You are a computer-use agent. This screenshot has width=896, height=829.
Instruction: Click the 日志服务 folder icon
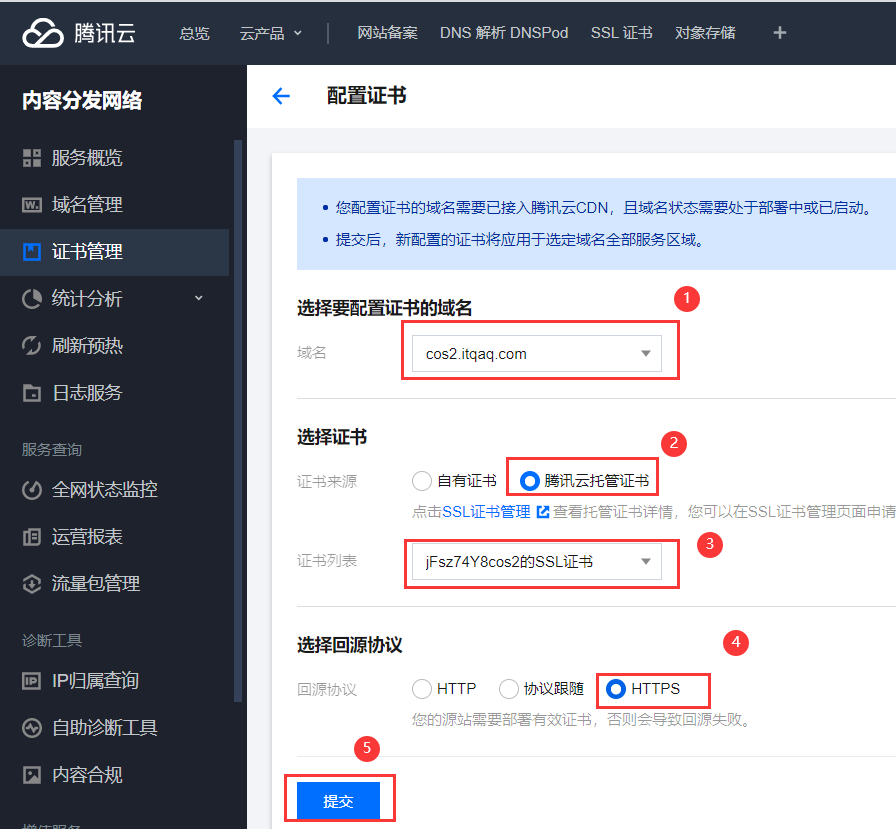(31, 393)
